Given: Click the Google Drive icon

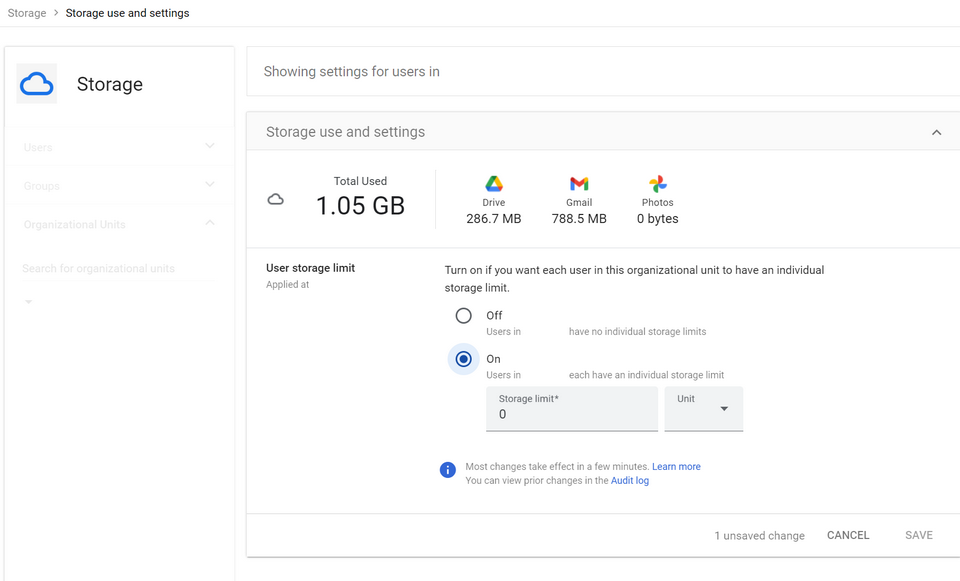Looking at the screenshot, I should coord(494,184).
